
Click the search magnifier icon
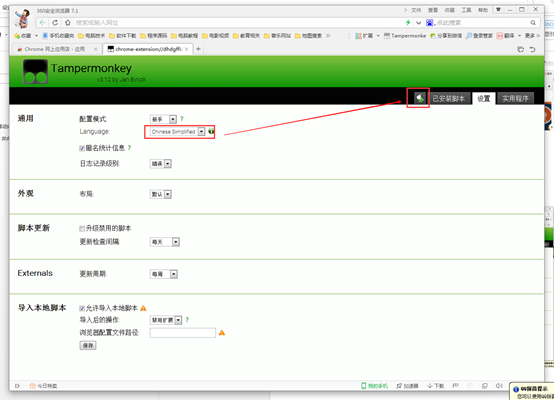533,23
